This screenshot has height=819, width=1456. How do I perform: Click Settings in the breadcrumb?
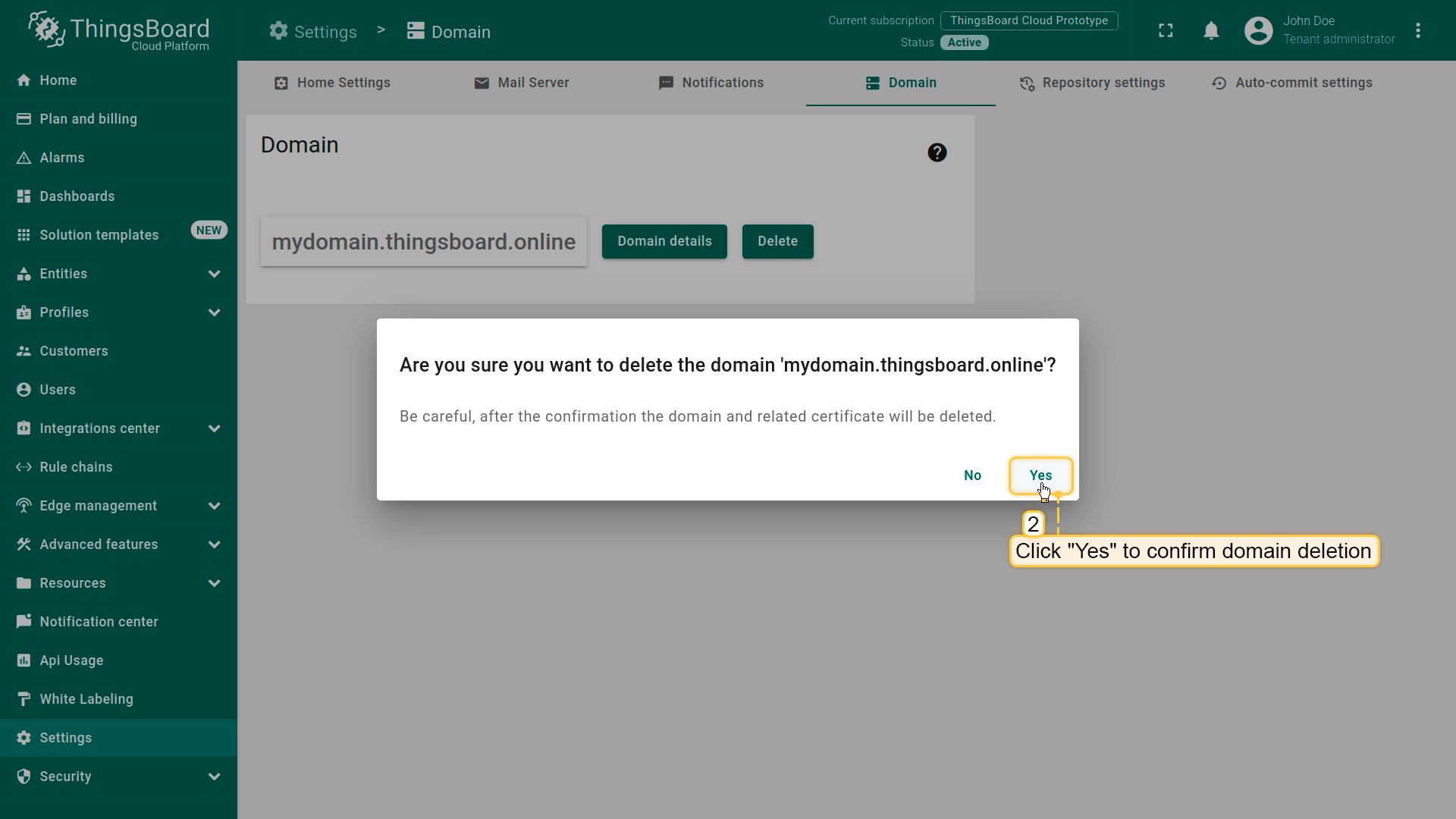click(312, 31)
